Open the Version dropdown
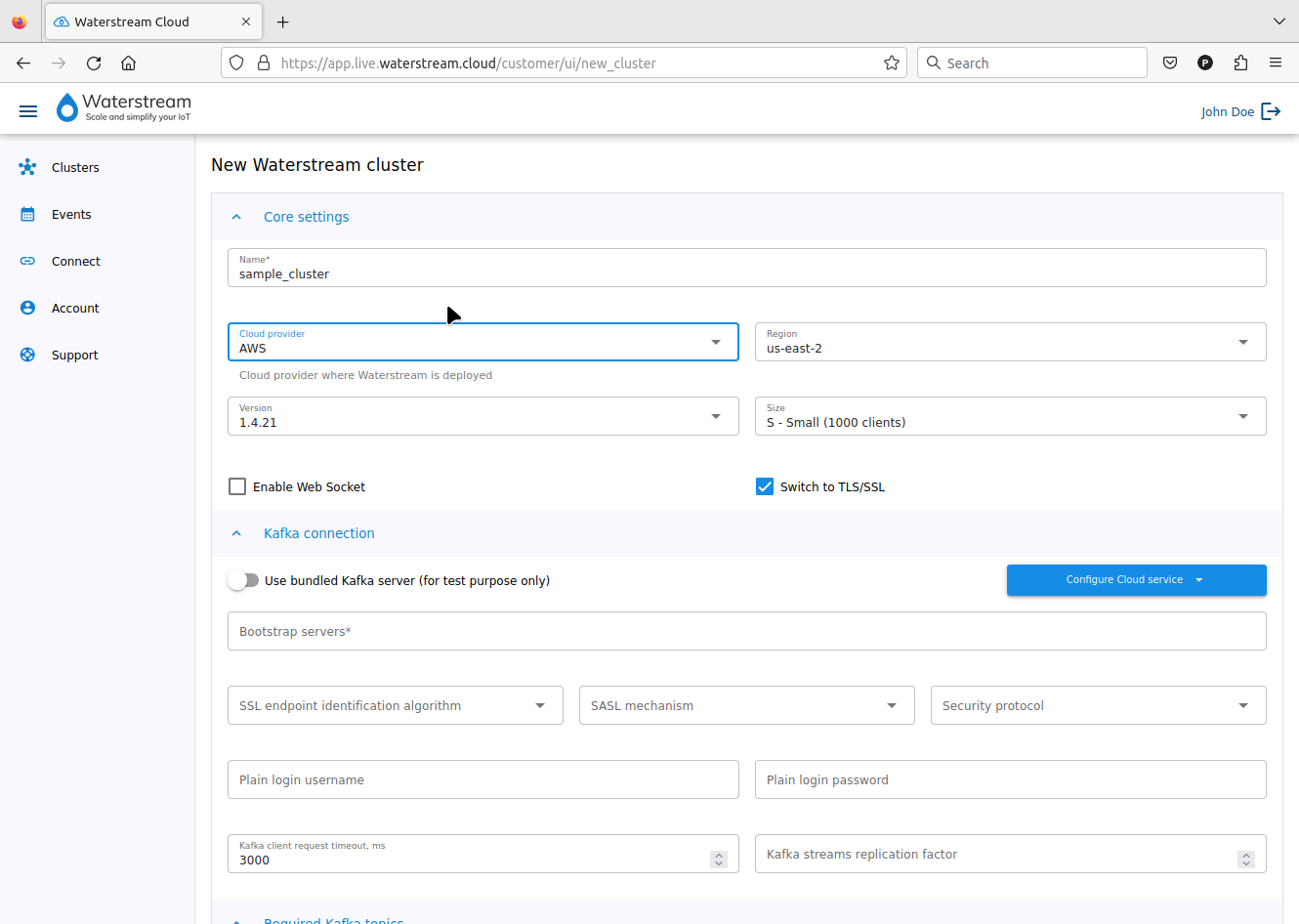The image size is (1299, 924). (483, 416)
